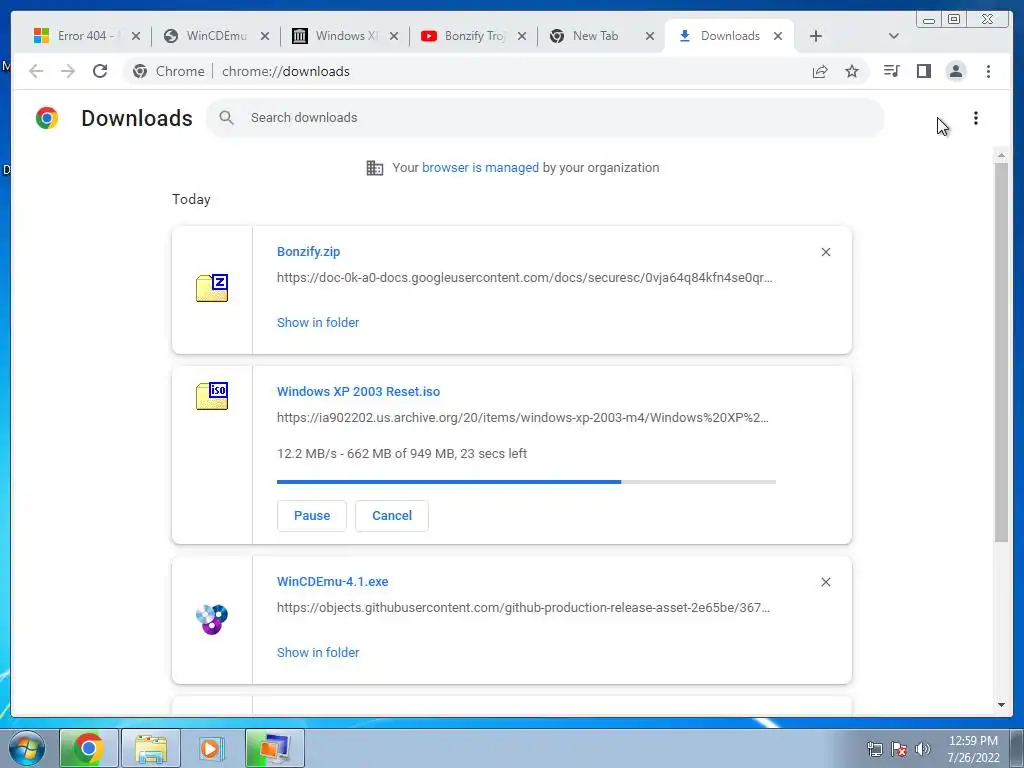This screenshot has width=1024, height=768.
Task: Expand the tab search dropdown arrow
Action: pyautogui.click(x=894, y=36)
